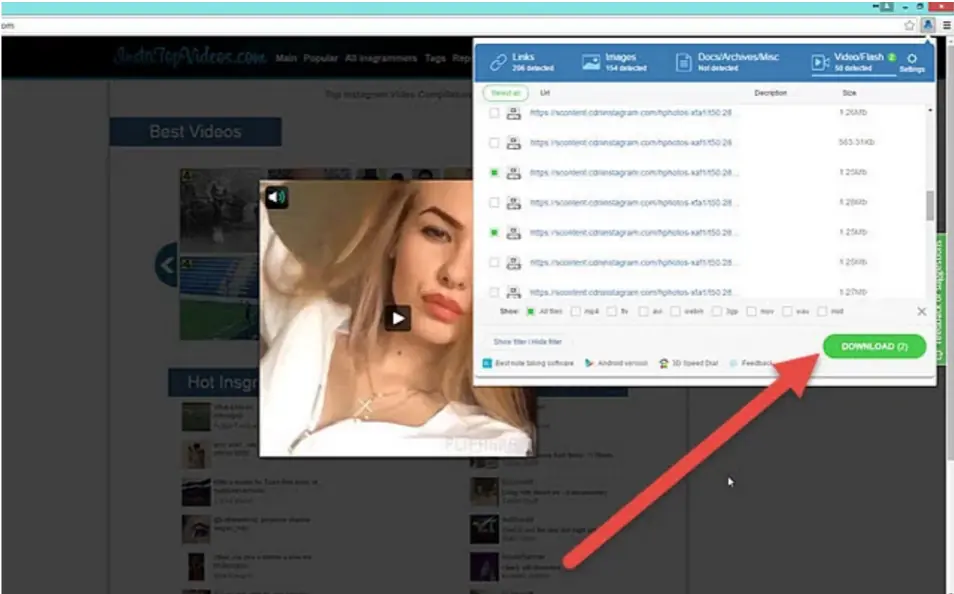Open the Feedback link

coord(751,363)
